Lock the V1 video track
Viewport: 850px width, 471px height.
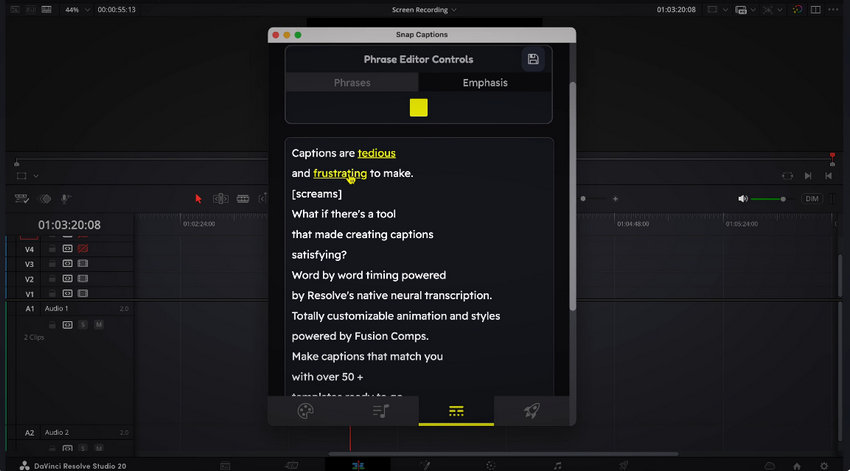coord(52,293)
